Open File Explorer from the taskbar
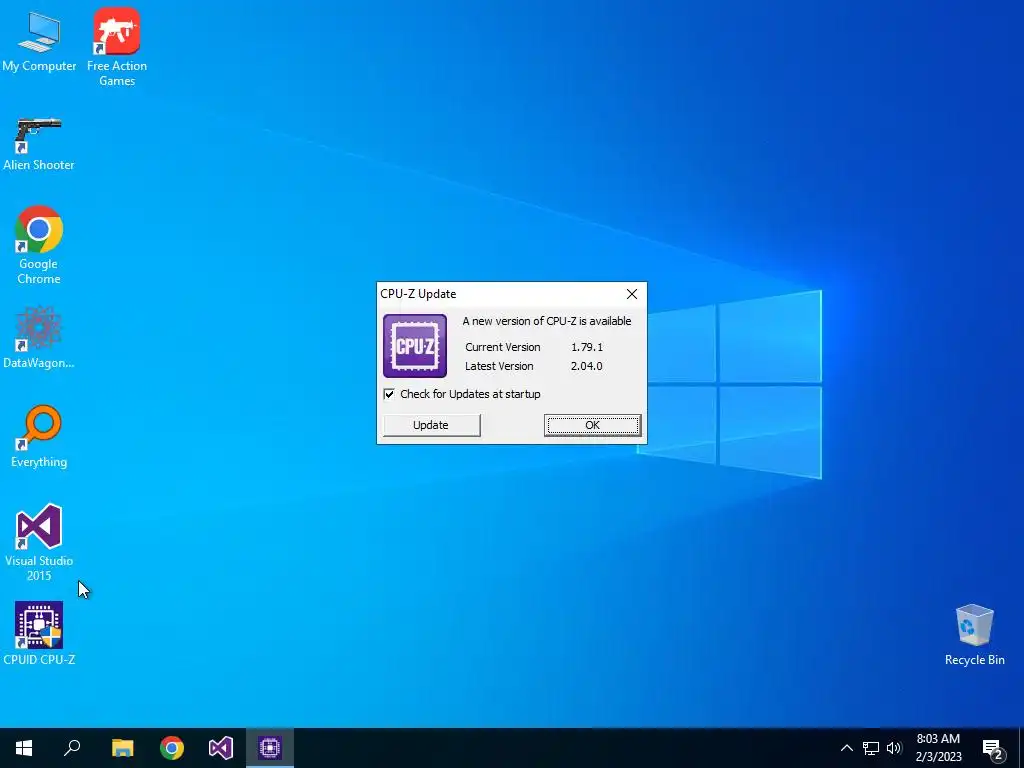The height and width of the screenshot is (768, 1024). coord(122,748)
